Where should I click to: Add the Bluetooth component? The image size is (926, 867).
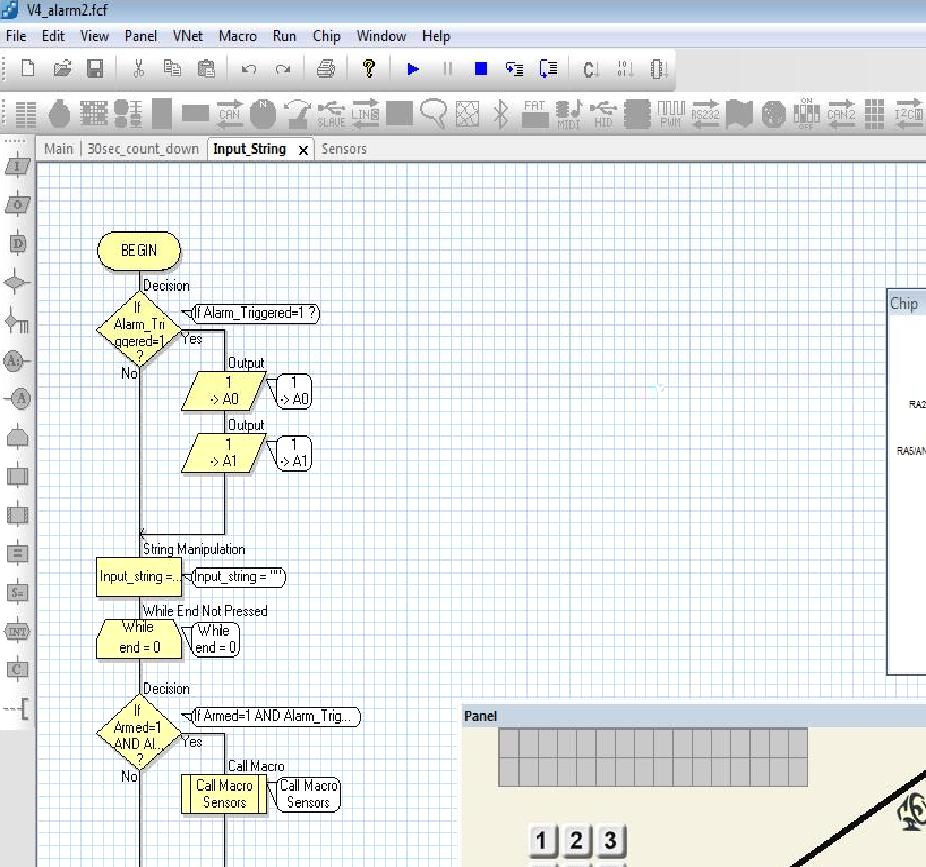tap(501, 113)
